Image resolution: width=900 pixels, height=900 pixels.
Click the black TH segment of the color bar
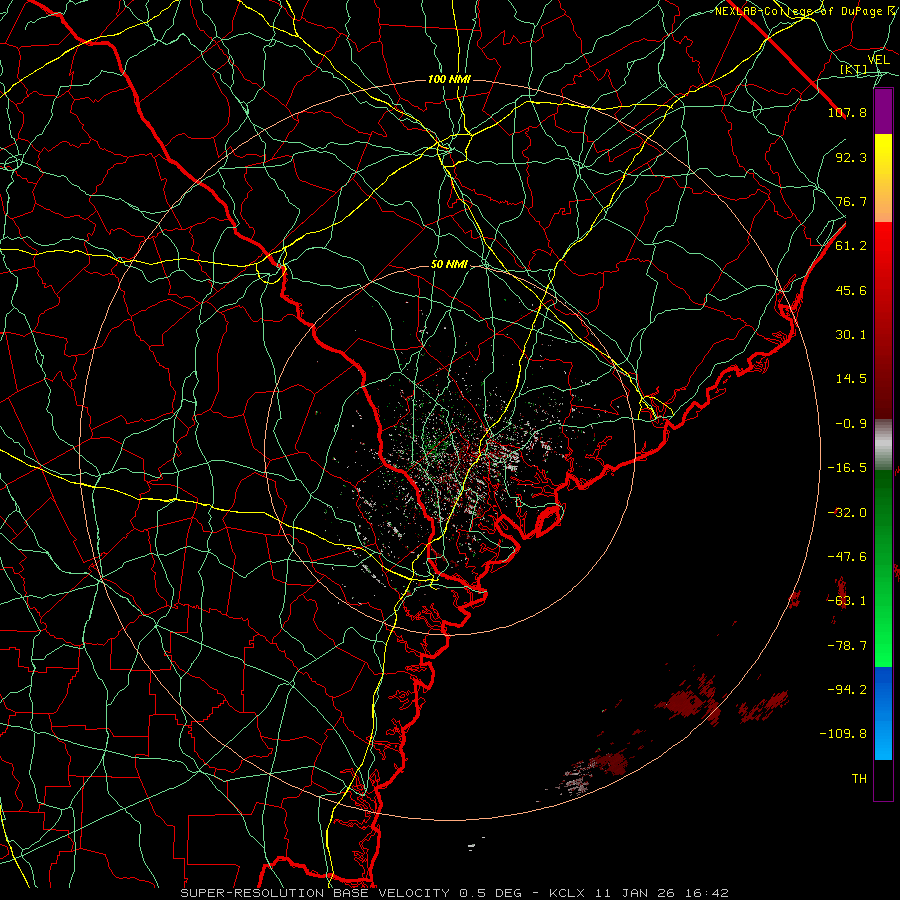(x=883, y=779)
